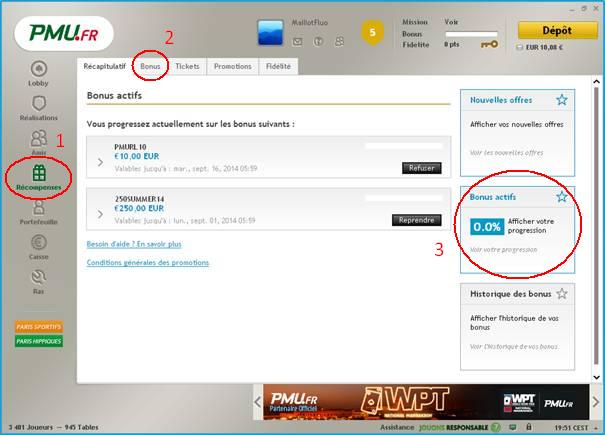Click the Paris Hippiques green button

click(39, 341)
